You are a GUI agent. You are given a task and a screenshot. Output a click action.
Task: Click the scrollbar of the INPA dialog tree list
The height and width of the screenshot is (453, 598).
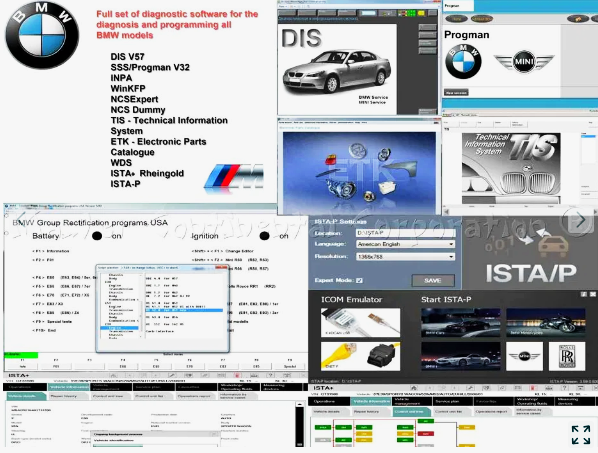tap(142, 305)
